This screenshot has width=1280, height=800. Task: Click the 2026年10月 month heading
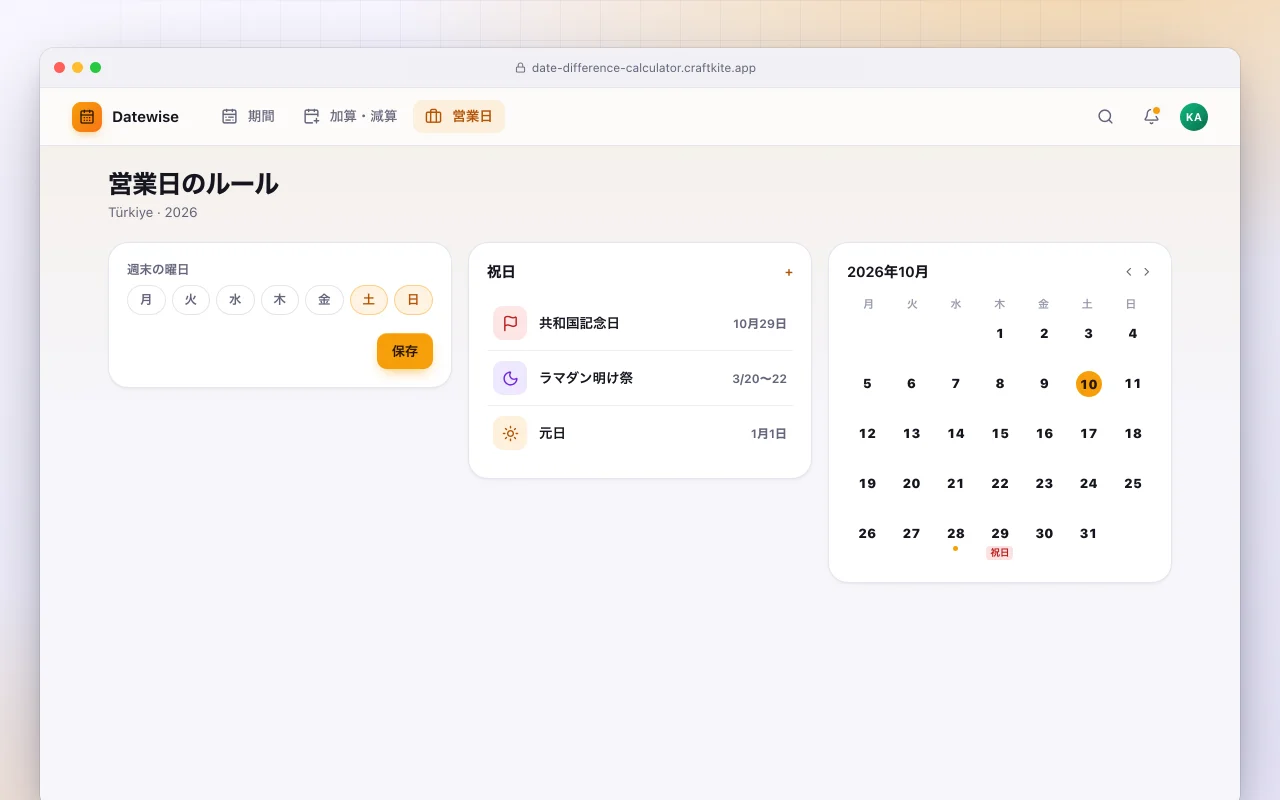pos(888,272)
